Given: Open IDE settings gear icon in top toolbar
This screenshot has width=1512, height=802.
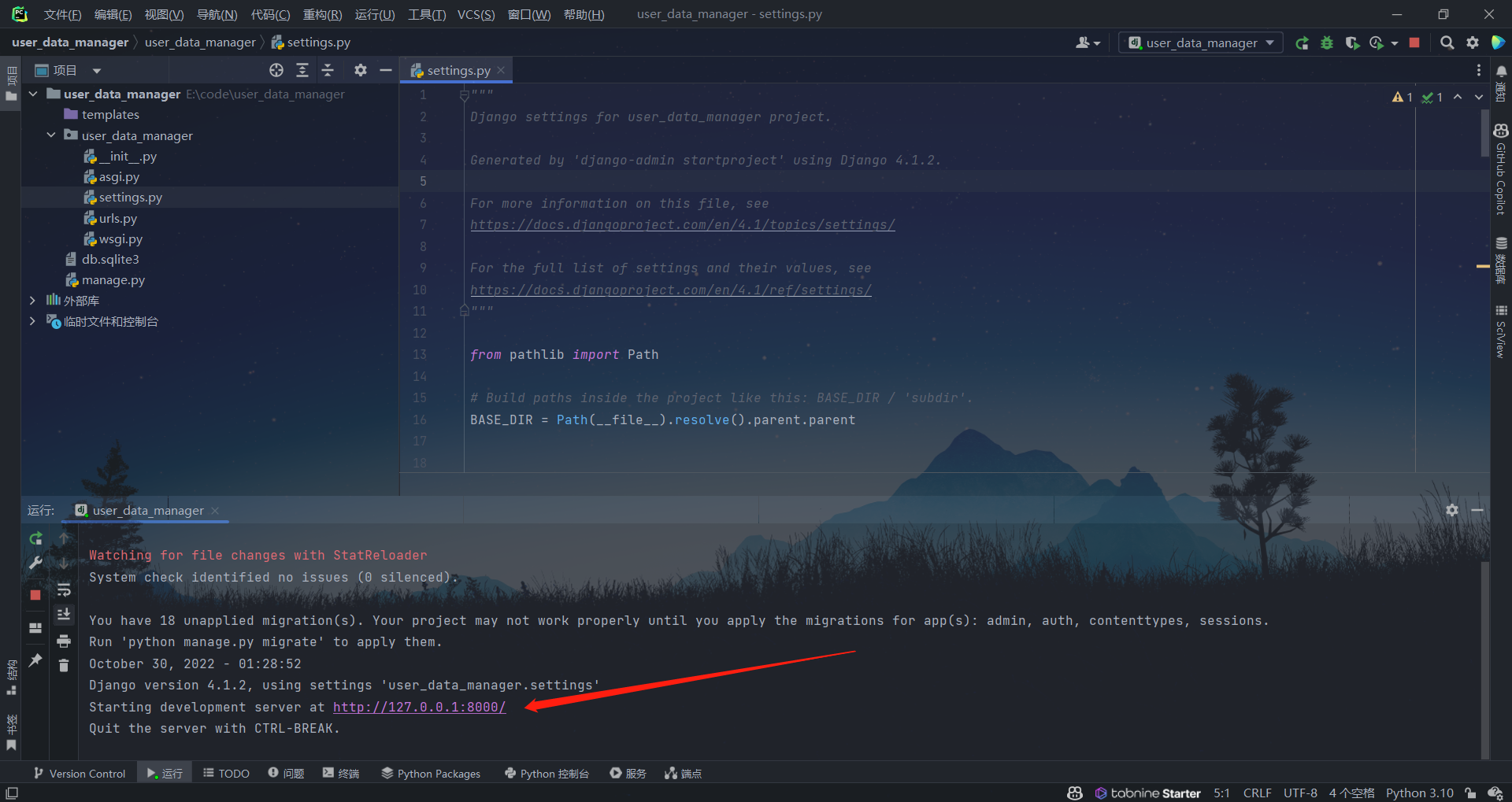Looking at the screenshot, I should click(x=1473, y=43).
